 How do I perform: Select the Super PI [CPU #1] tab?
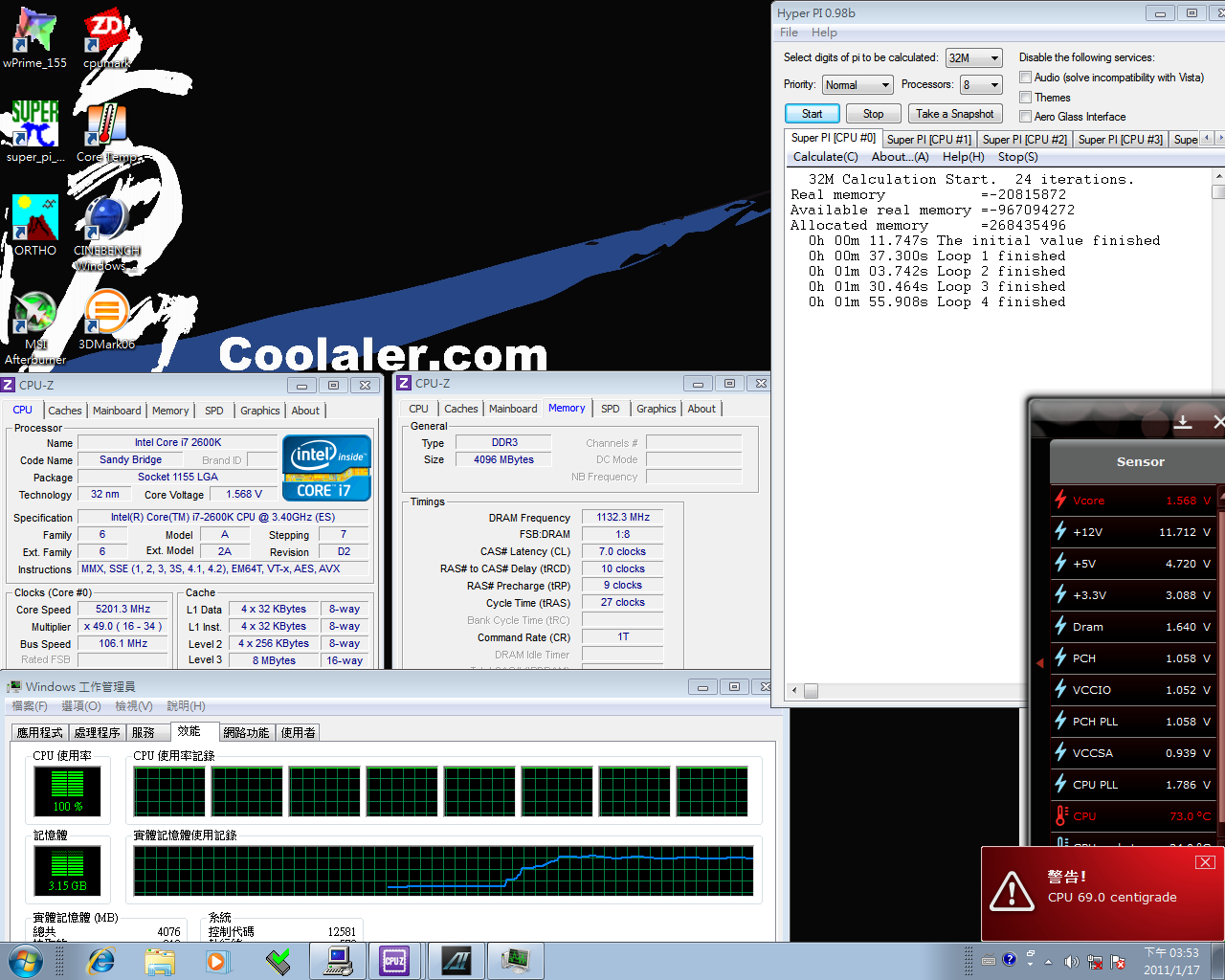[x=928, y=140]
